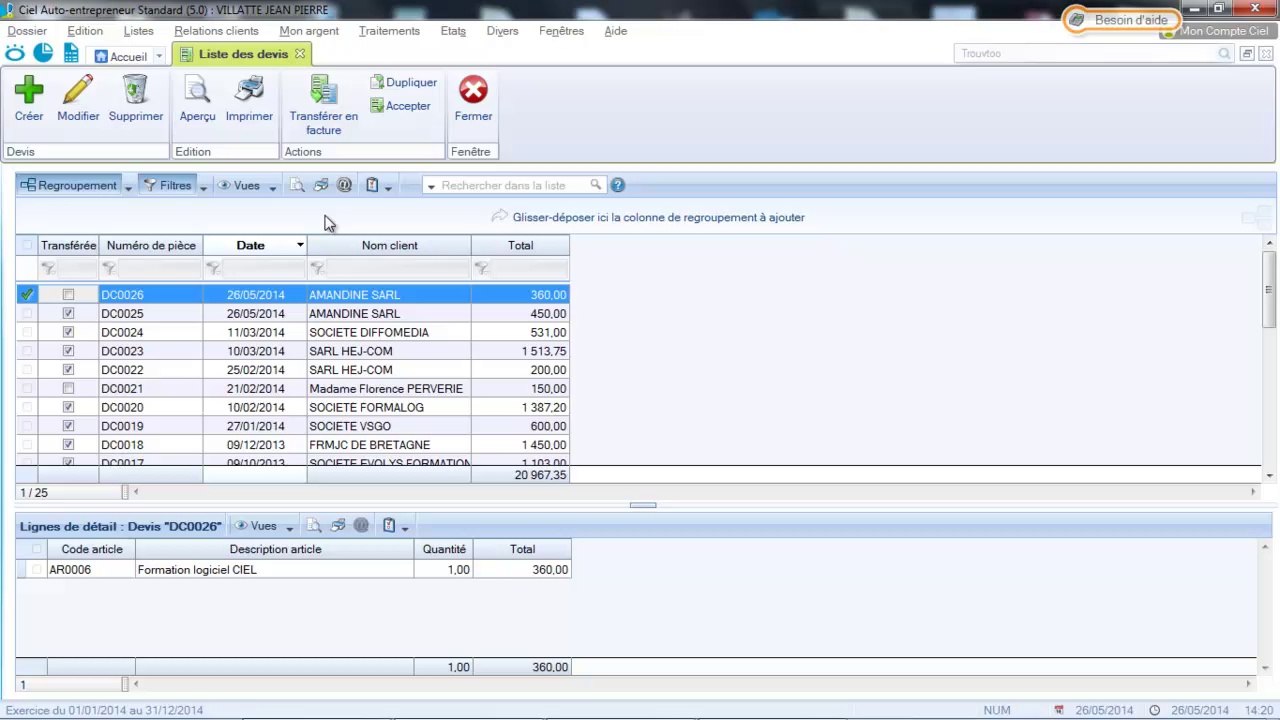
Task: Click the email icon in detail lines toolbar
Action: (x=361, y=525)
